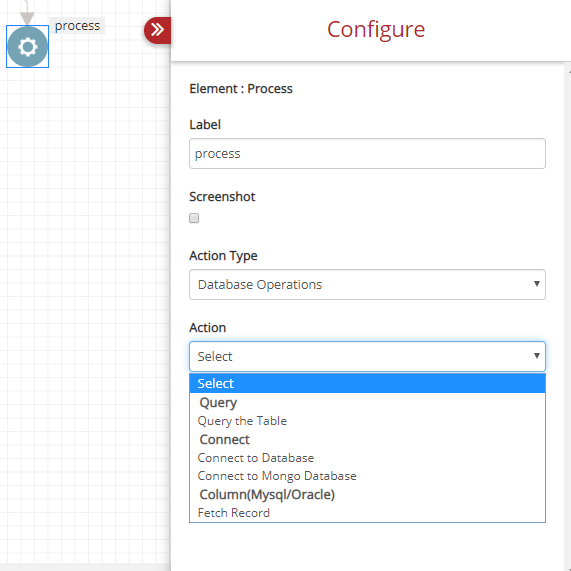This screenshot has width=571, height=571.
Task: Click the Connect group header
Action: (224, 440)
